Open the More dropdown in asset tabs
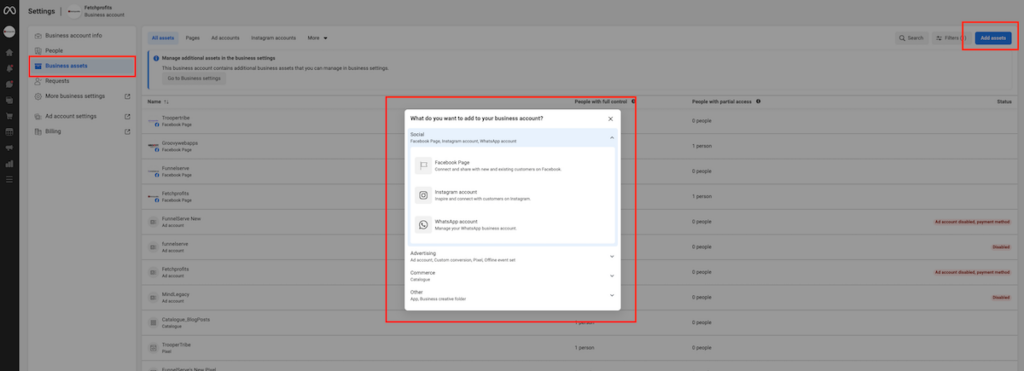This screenshot has height=371, width=1024. point(317,38)
